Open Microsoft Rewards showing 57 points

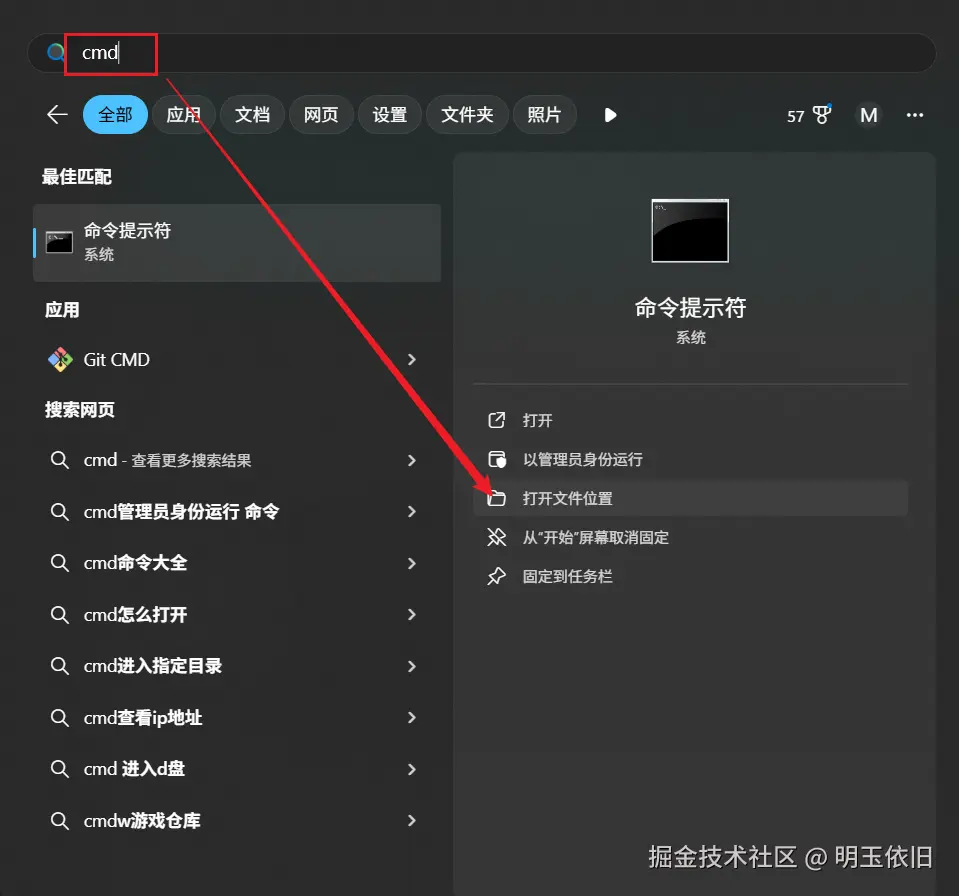pos(808,115)
